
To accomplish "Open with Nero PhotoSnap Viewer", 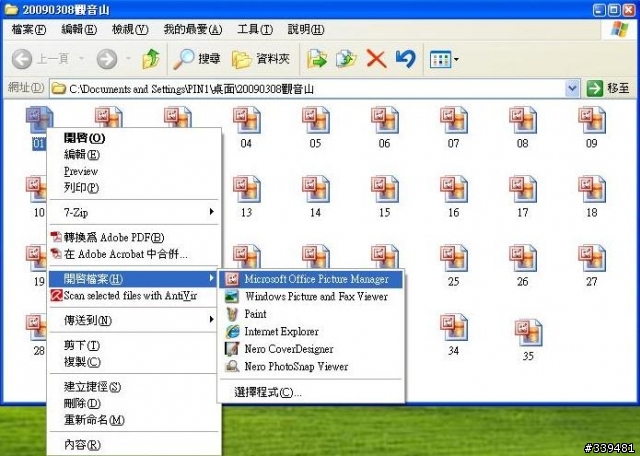I will click(311, 367).
